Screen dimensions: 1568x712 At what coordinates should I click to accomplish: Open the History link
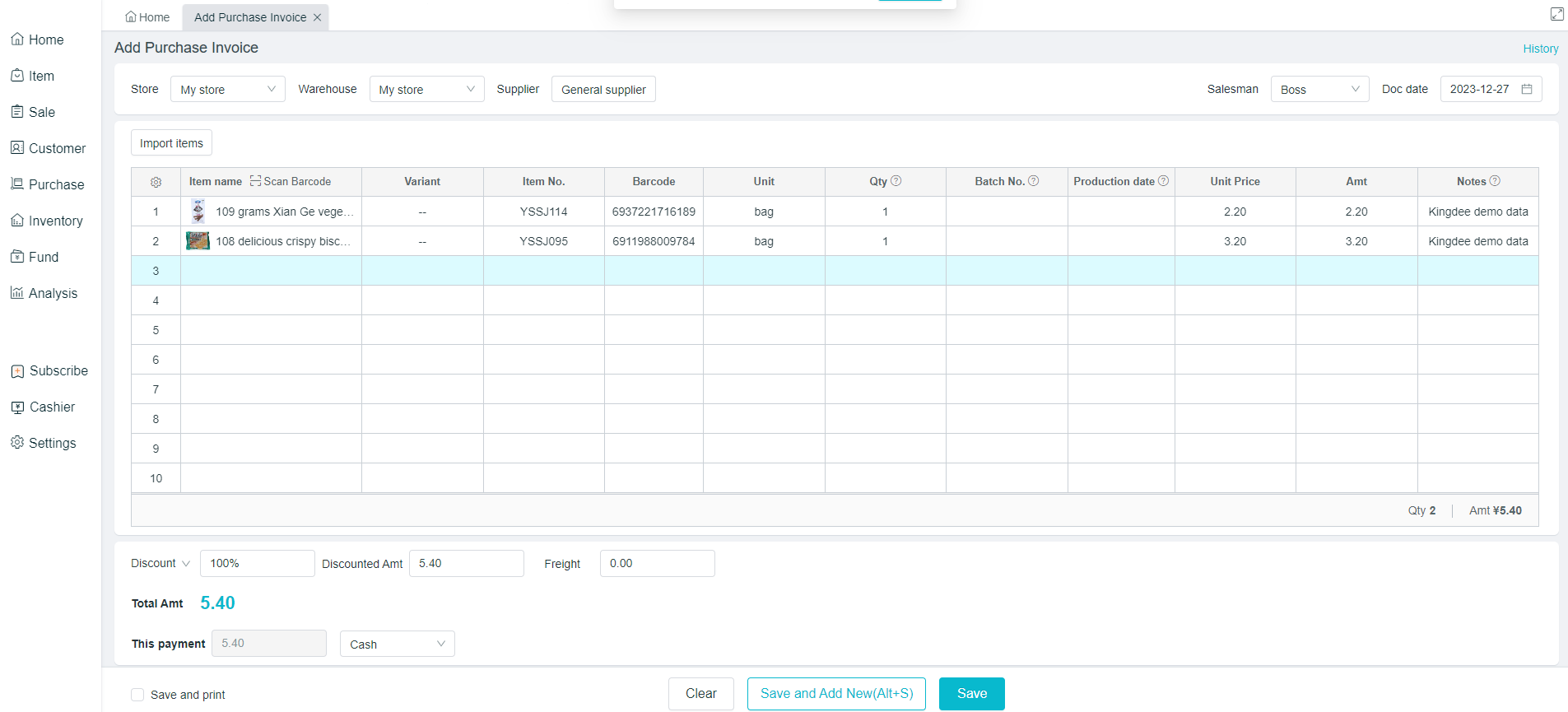(1540, 49)
